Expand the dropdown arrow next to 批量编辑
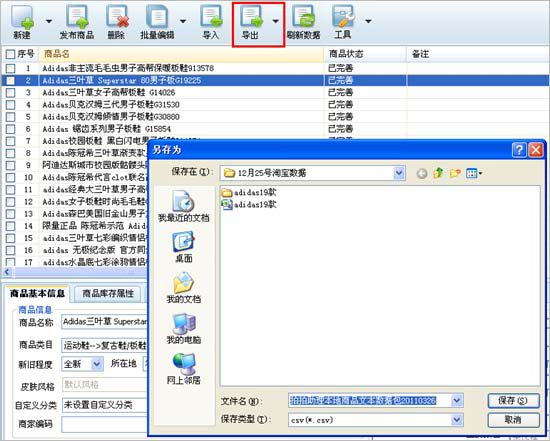Image resolution: width=550 pixels, height=441 pixels. click(x=183, y=21)
